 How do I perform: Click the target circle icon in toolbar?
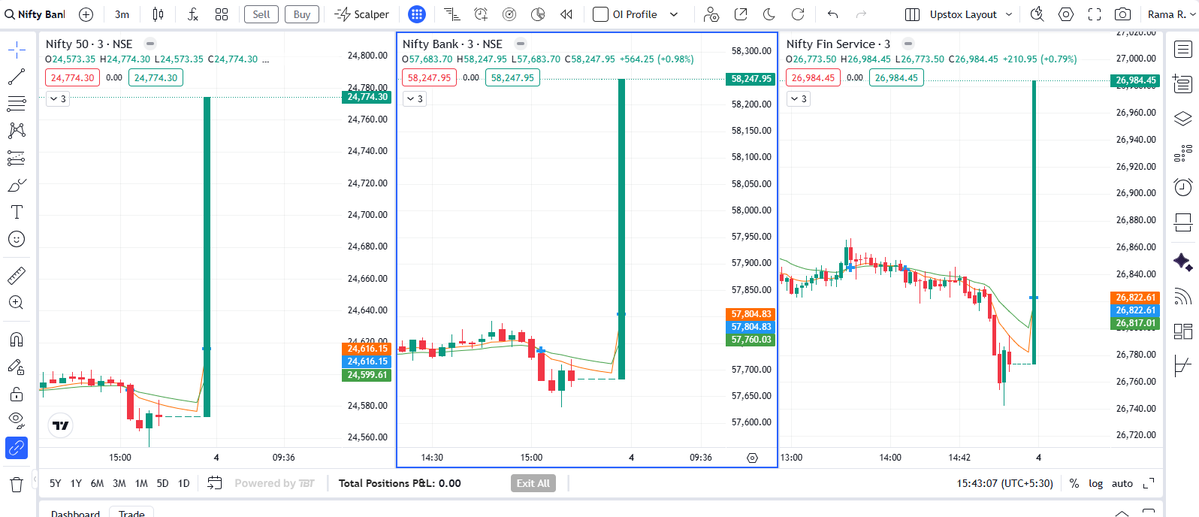509,14
